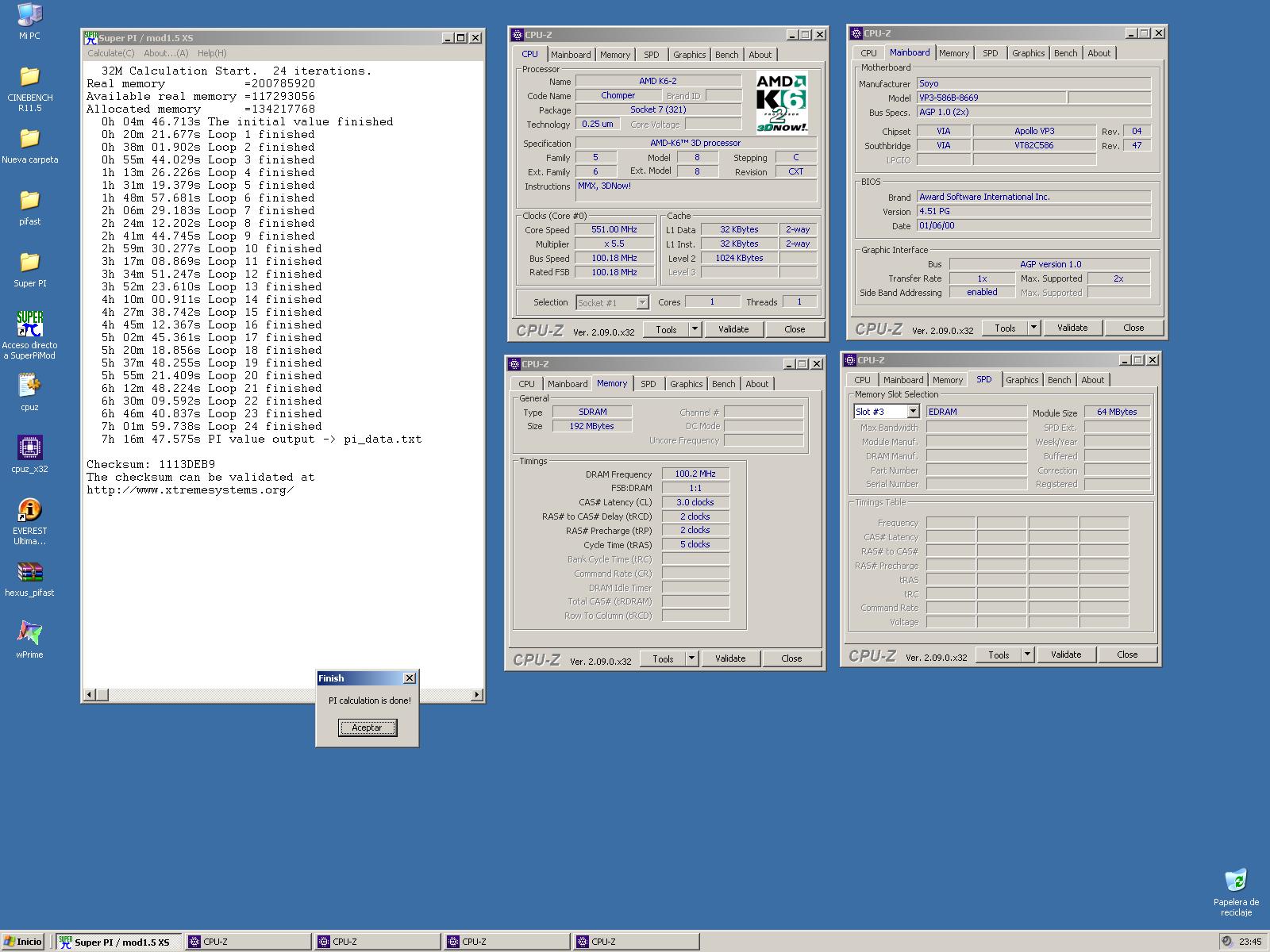Close the Finish dialog

[410, 678]
